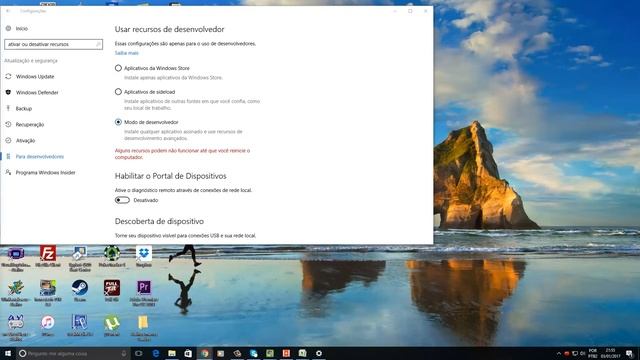The height and width of the screenshot is (360, 640).
Task: Click the settings search input field
Action: [x=53, y=44]
